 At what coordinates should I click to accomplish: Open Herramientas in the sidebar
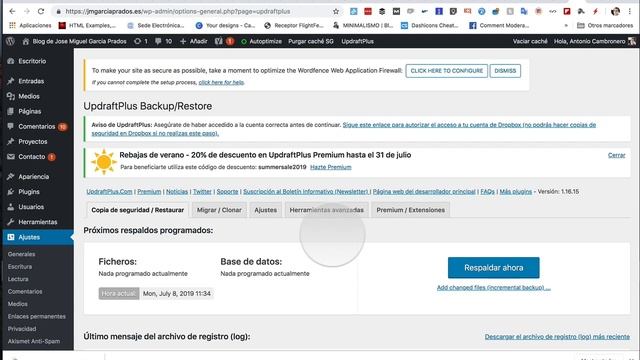38,222
